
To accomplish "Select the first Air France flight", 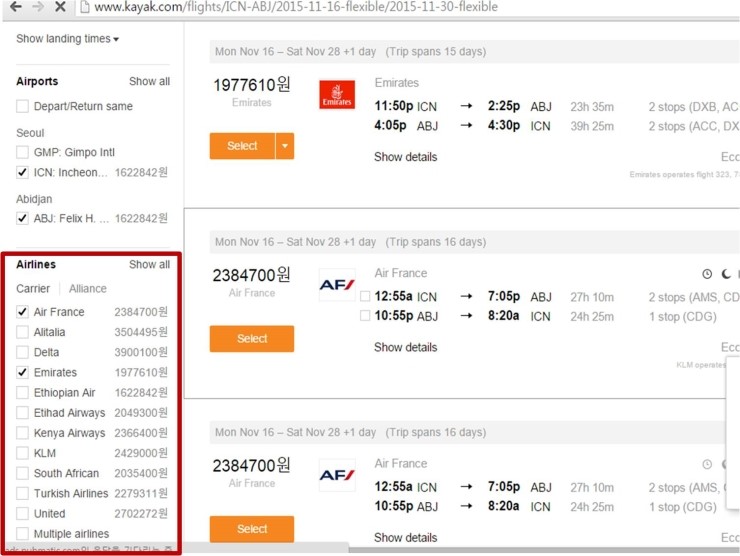I will (252, 338).
